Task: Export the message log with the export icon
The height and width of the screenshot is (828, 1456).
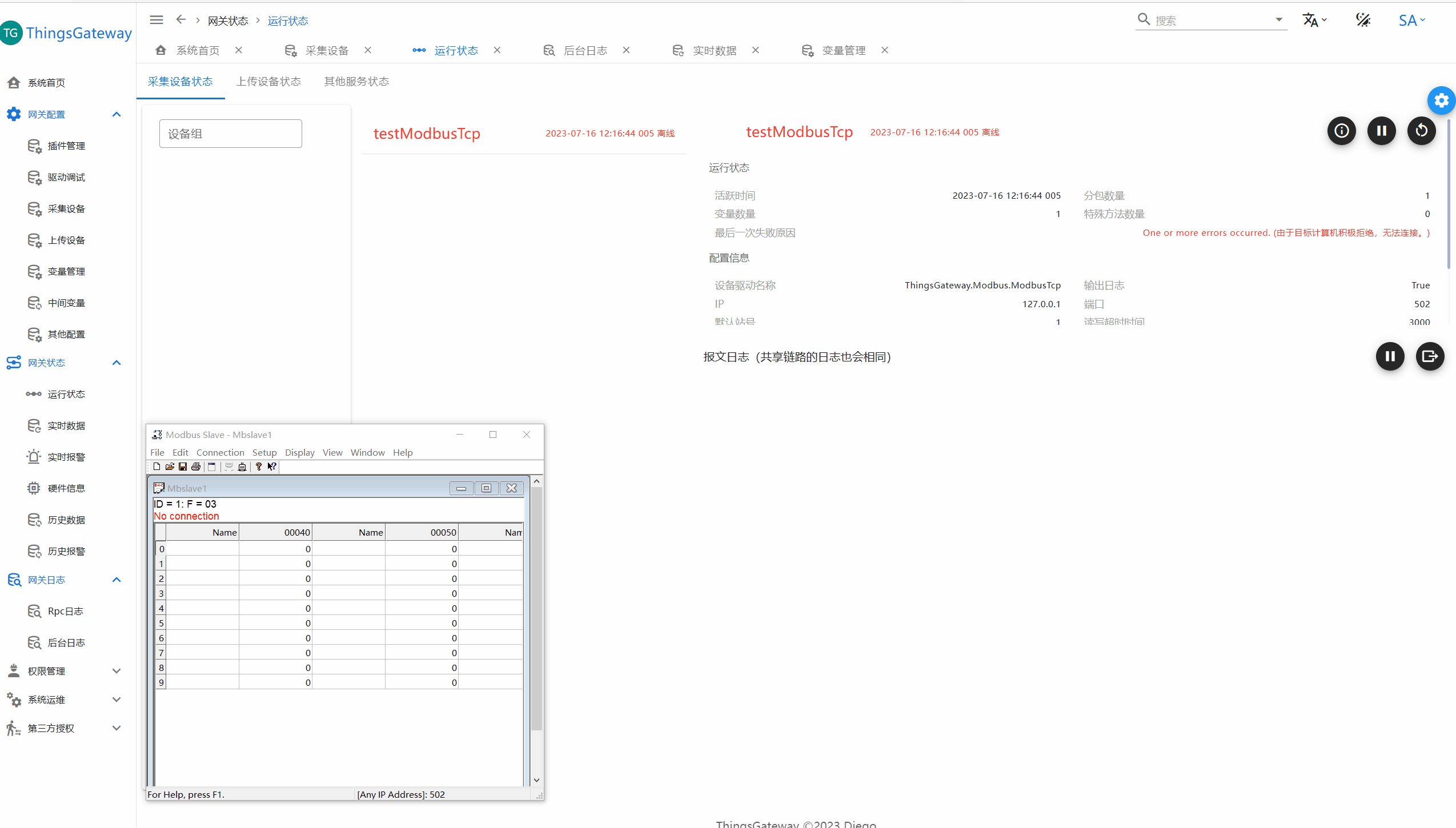Action: point(1430,356)
